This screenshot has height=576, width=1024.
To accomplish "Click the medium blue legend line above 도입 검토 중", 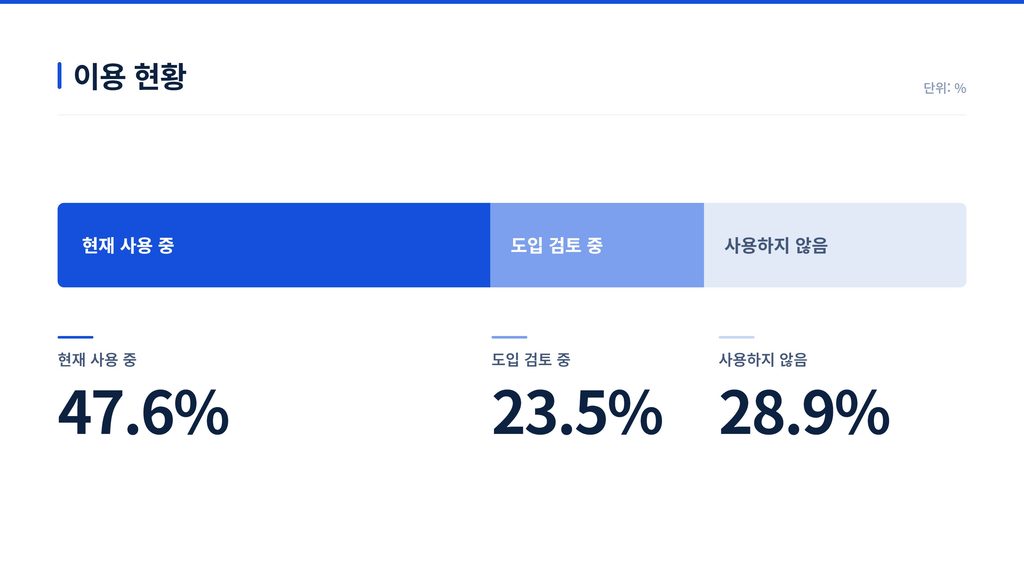I will pos(509,337).
